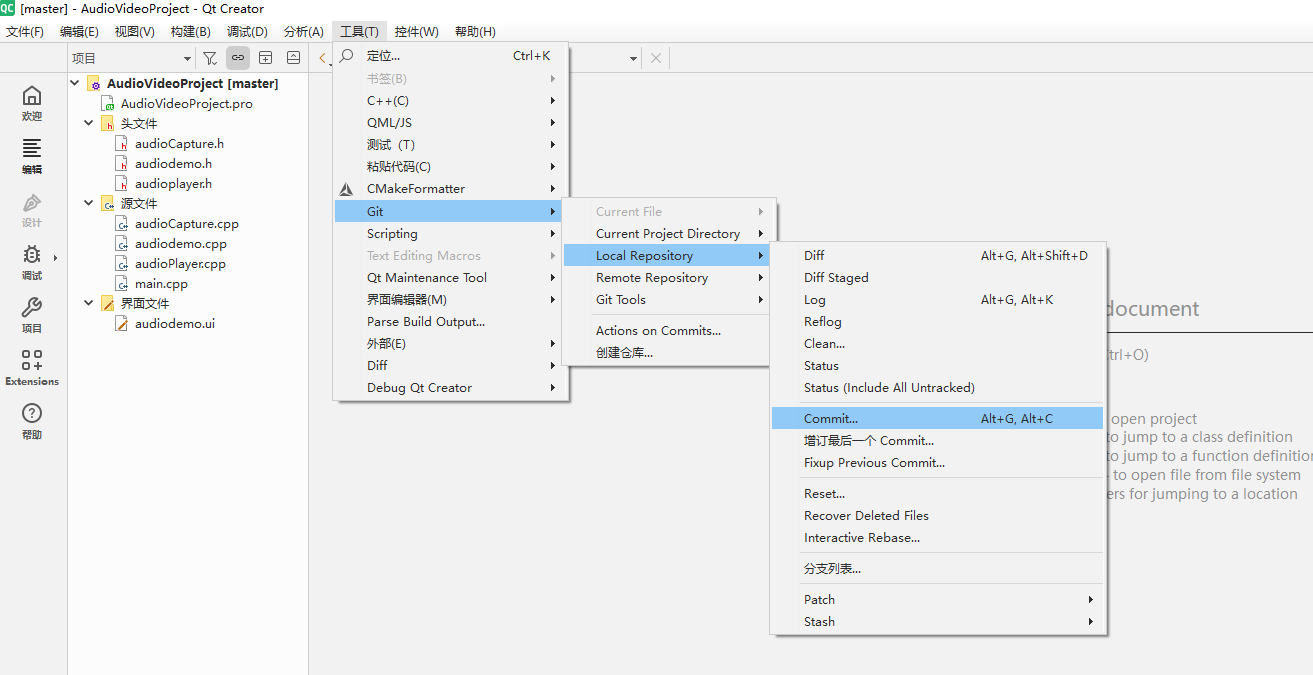Open the filter icon in project panel
Viewport: 1313px width, 675px height.
210,57
